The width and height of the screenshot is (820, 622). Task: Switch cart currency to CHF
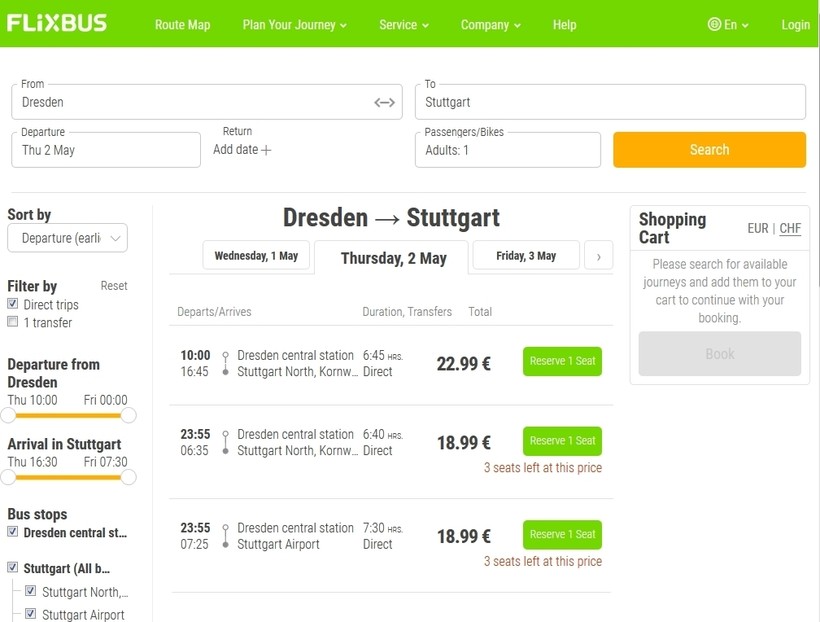(790, 228)
